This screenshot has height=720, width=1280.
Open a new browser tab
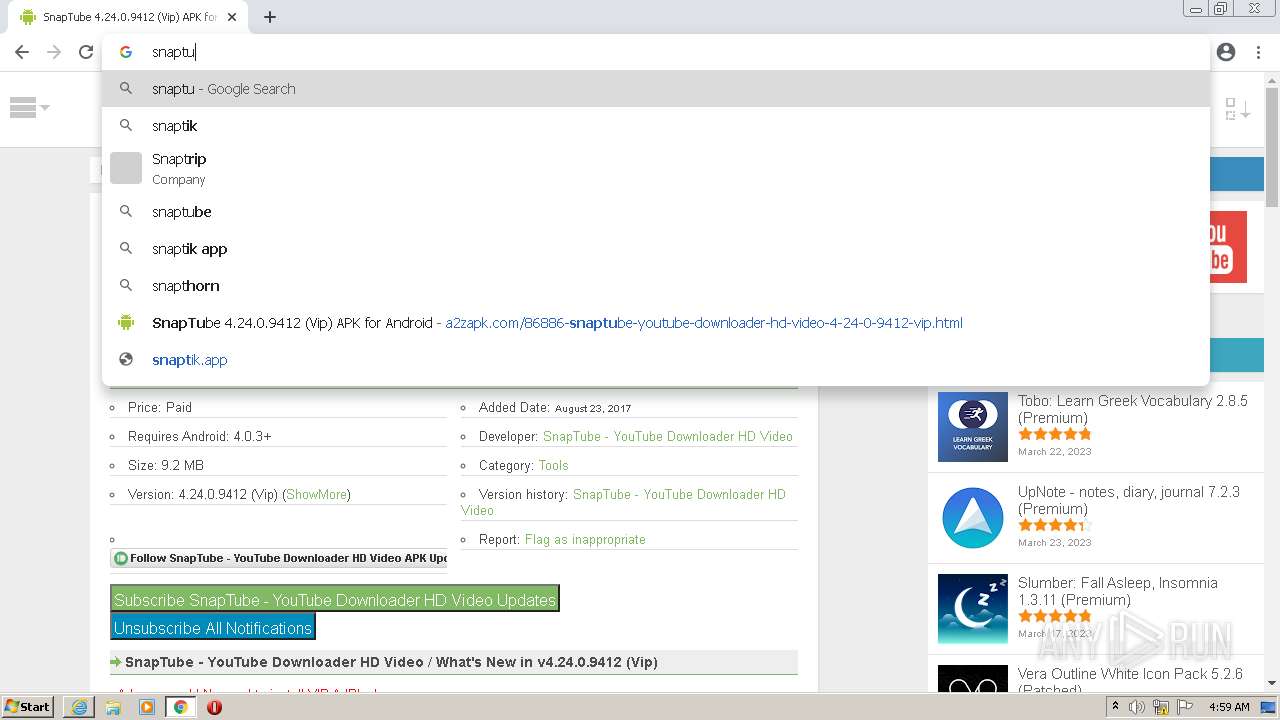[x=270, y=17]
